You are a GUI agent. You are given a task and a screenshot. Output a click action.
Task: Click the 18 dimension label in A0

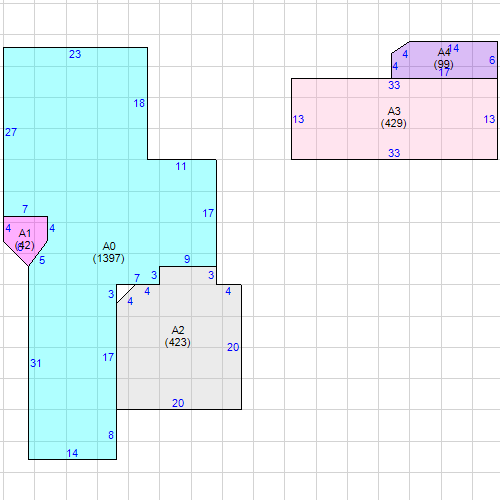tap(139, 103)
